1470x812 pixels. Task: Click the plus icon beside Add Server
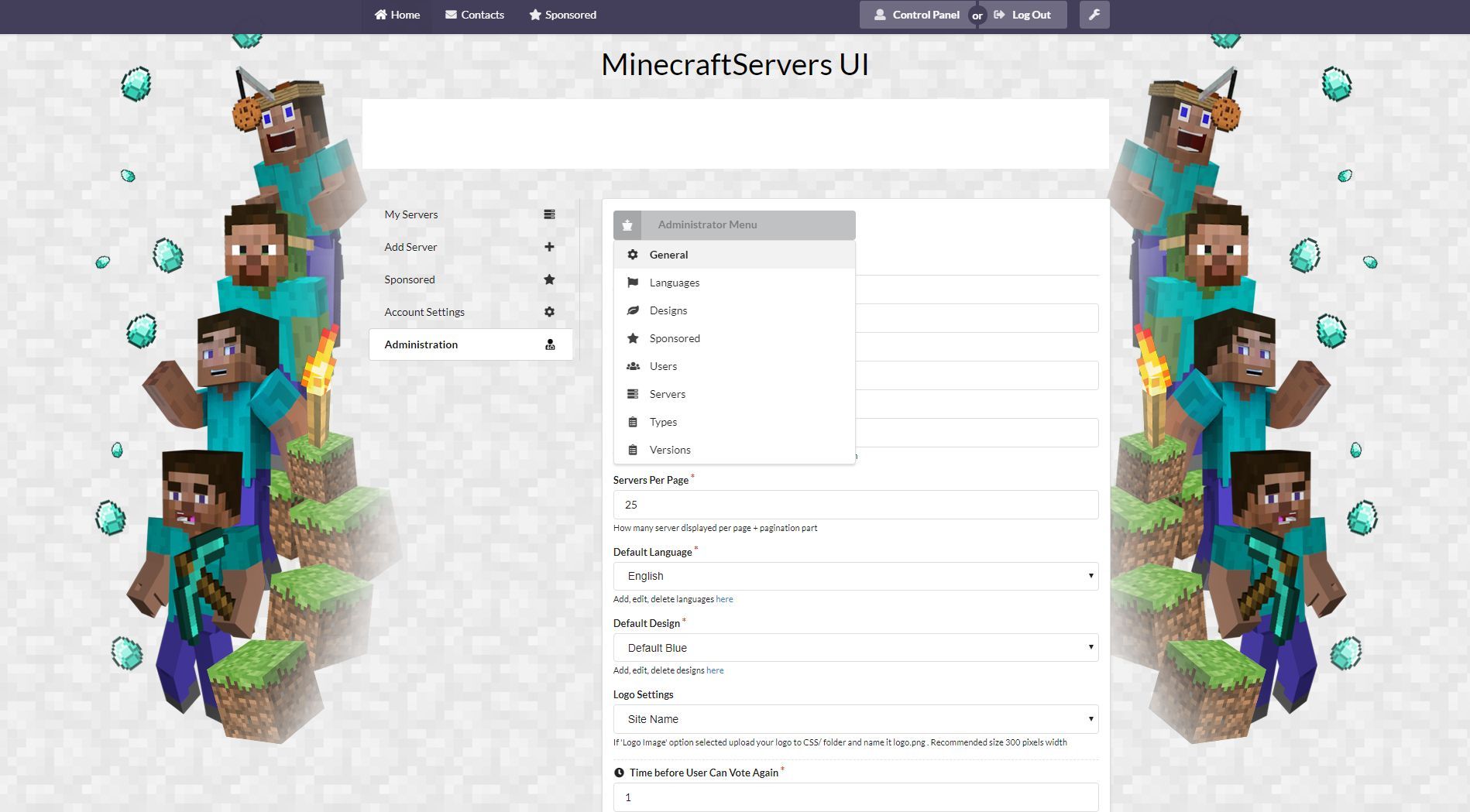(x=549, y=247)
